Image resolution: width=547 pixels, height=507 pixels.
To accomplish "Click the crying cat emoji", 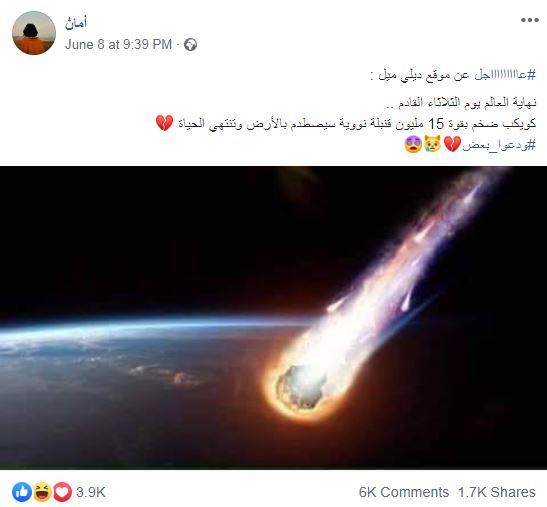I will 433,144.
